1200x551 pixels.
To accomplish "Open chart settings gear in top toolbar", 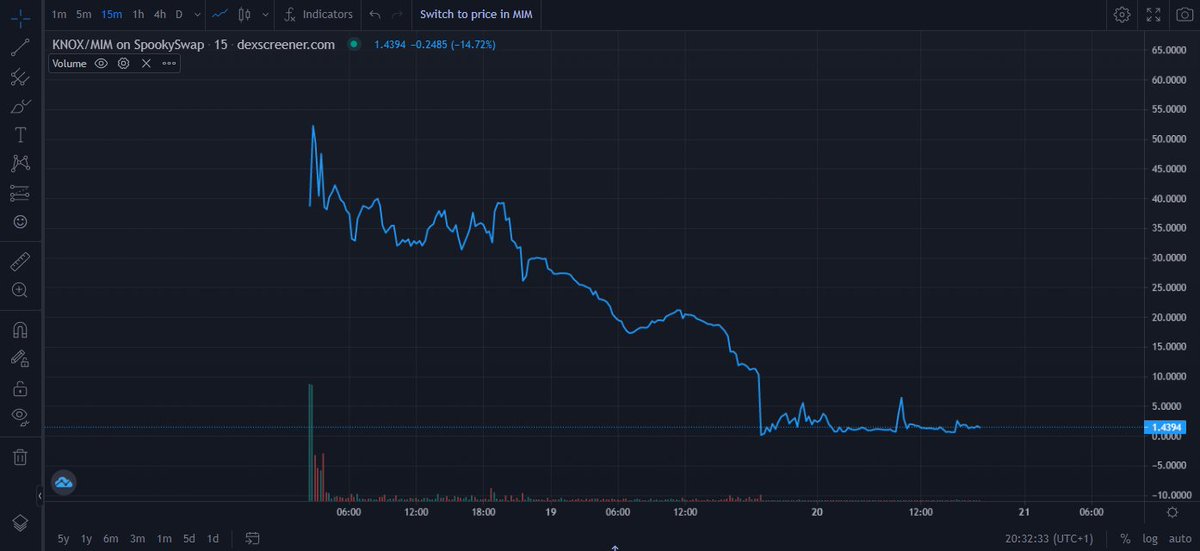I will pyautogui.click(x=1123, y=15).
